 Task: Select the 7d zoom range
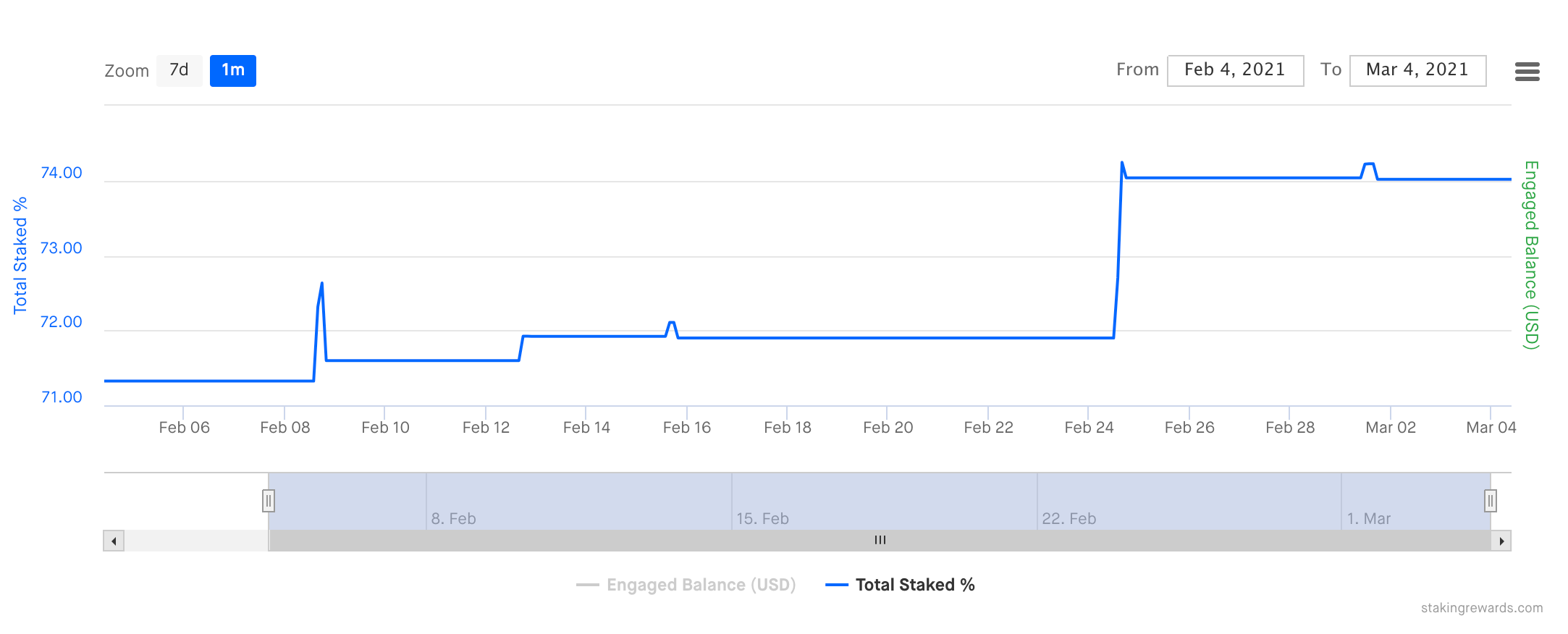[x=179, y=70]
